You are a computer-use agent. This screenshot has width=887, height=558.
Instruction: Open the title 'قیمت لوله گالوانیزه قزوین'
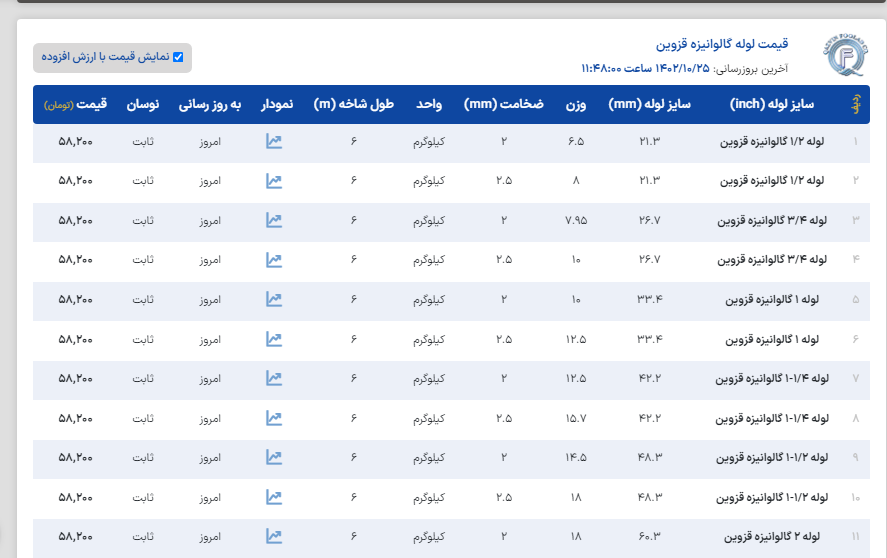(x=722, y=45)
